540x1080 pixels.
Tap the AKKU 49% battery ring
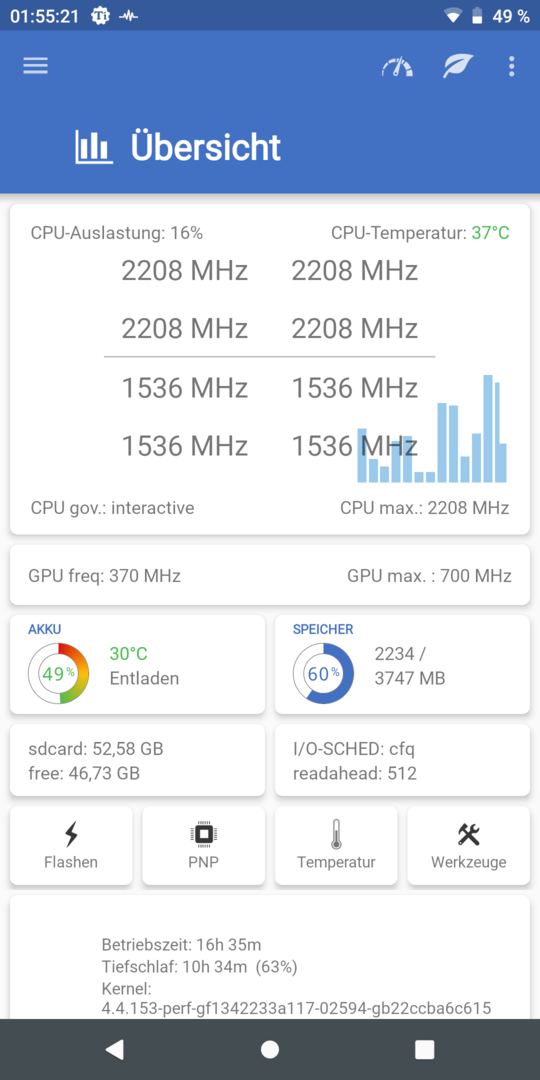coord(59,673)
